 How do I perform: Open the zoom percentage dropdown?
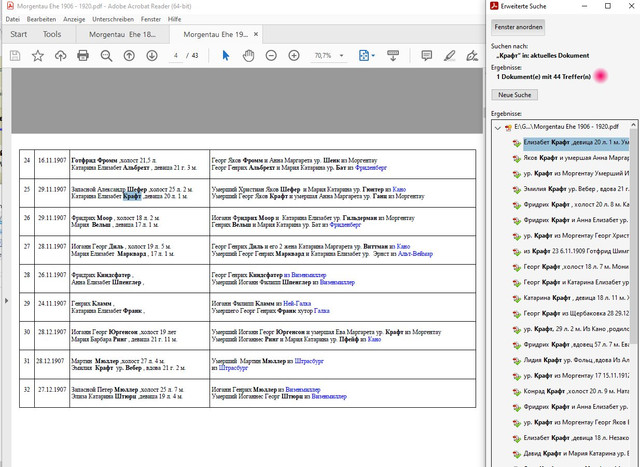pos(342,56)
